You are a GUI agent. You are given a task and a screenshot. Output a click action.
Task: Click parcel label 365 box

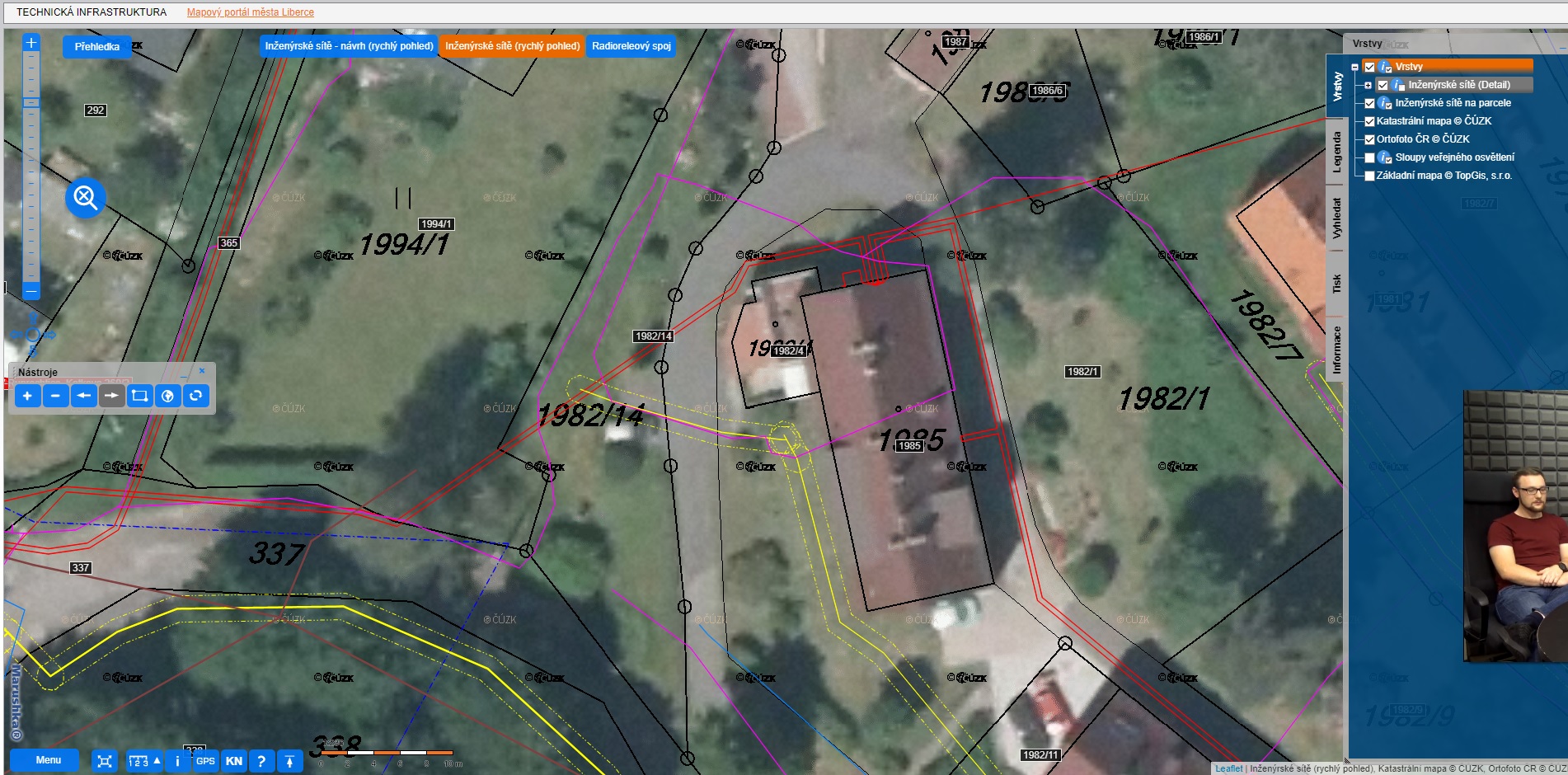pos(229,243)
